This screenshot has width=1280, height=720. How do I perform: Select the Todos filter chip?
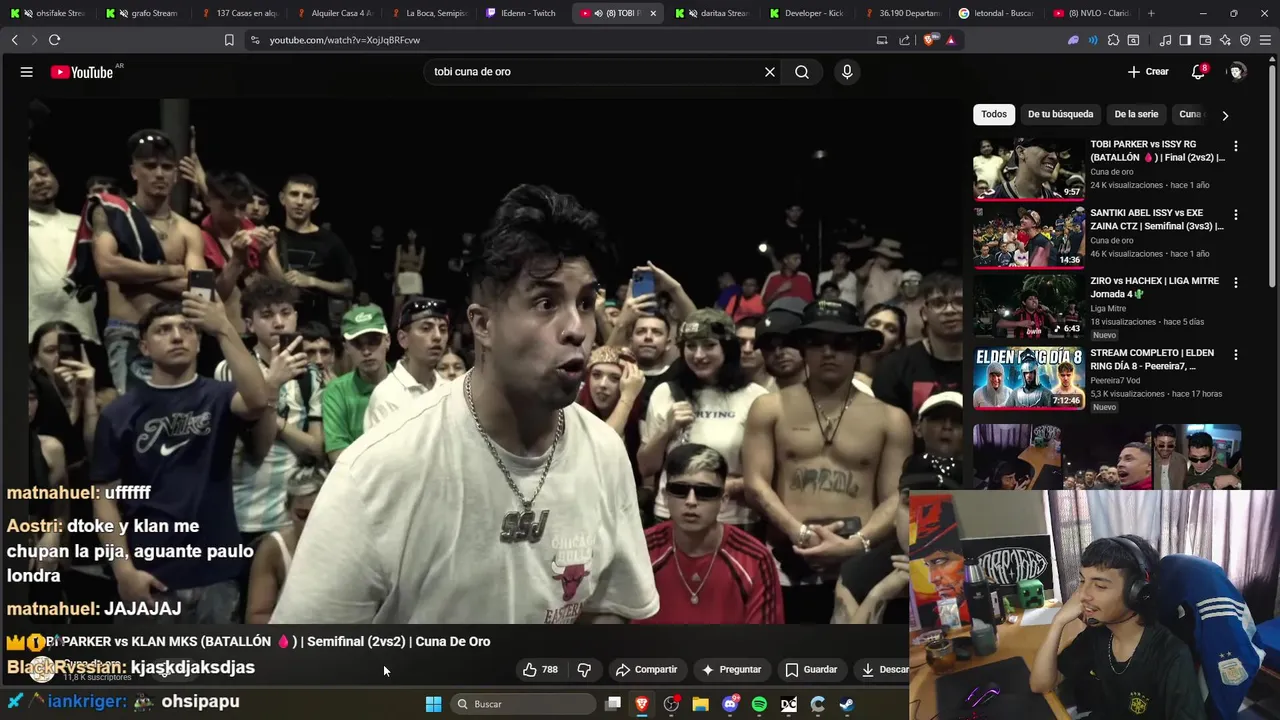coord(994,114)
